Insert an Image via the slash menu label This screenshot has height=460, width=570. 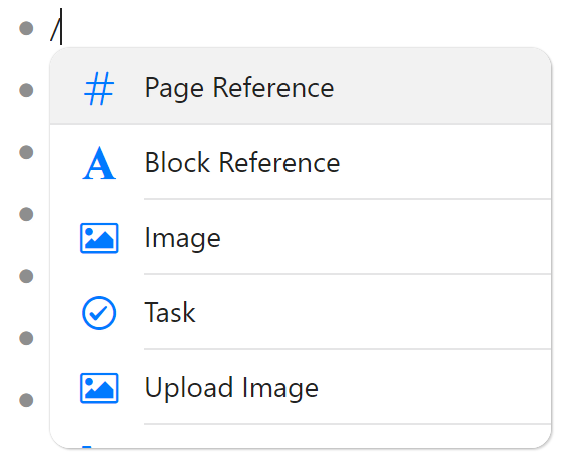click(182, 239)
